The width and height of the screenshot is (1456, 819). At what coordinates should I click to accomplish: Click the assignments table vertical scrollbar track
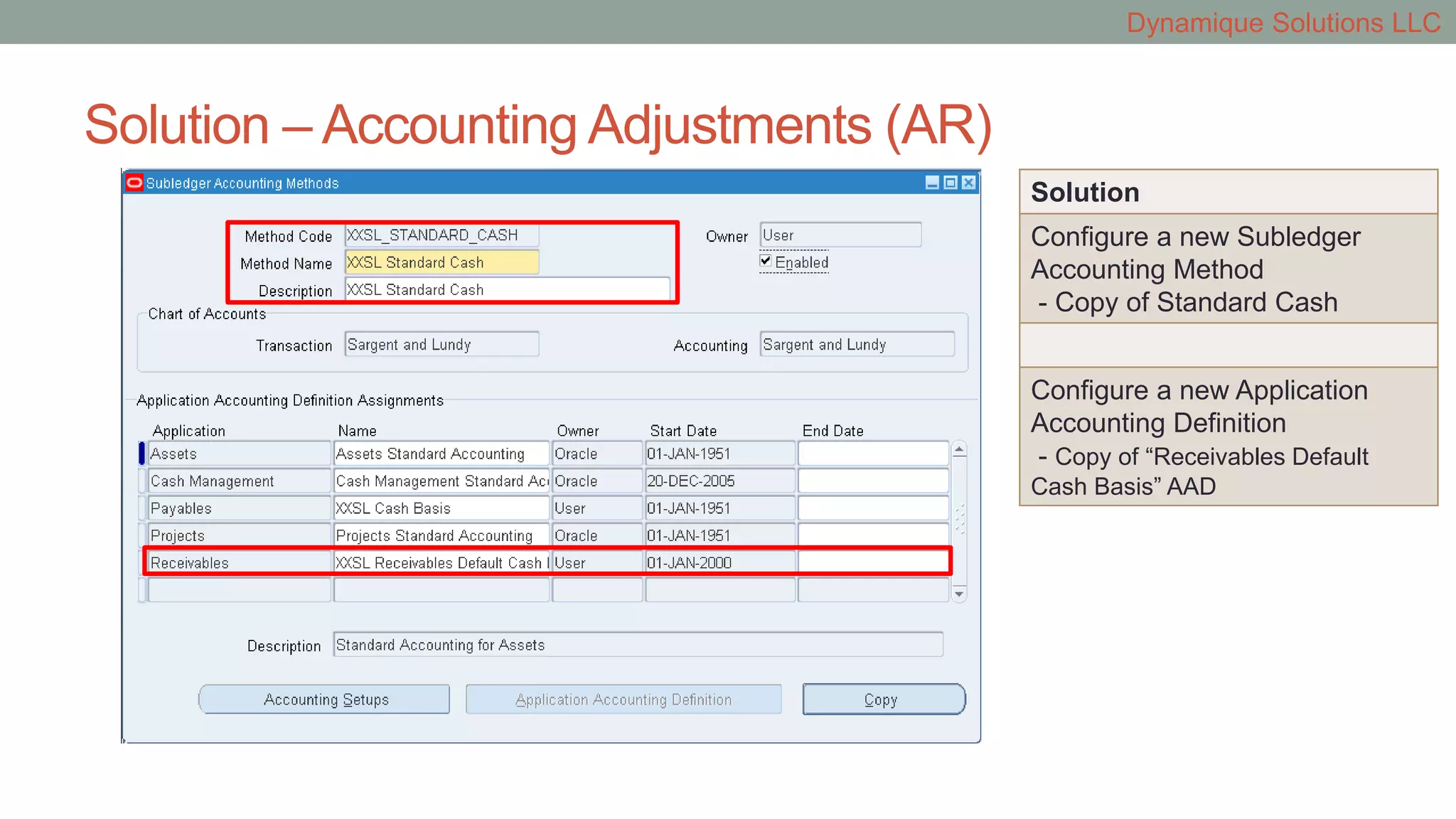click(x=959, y=555)
